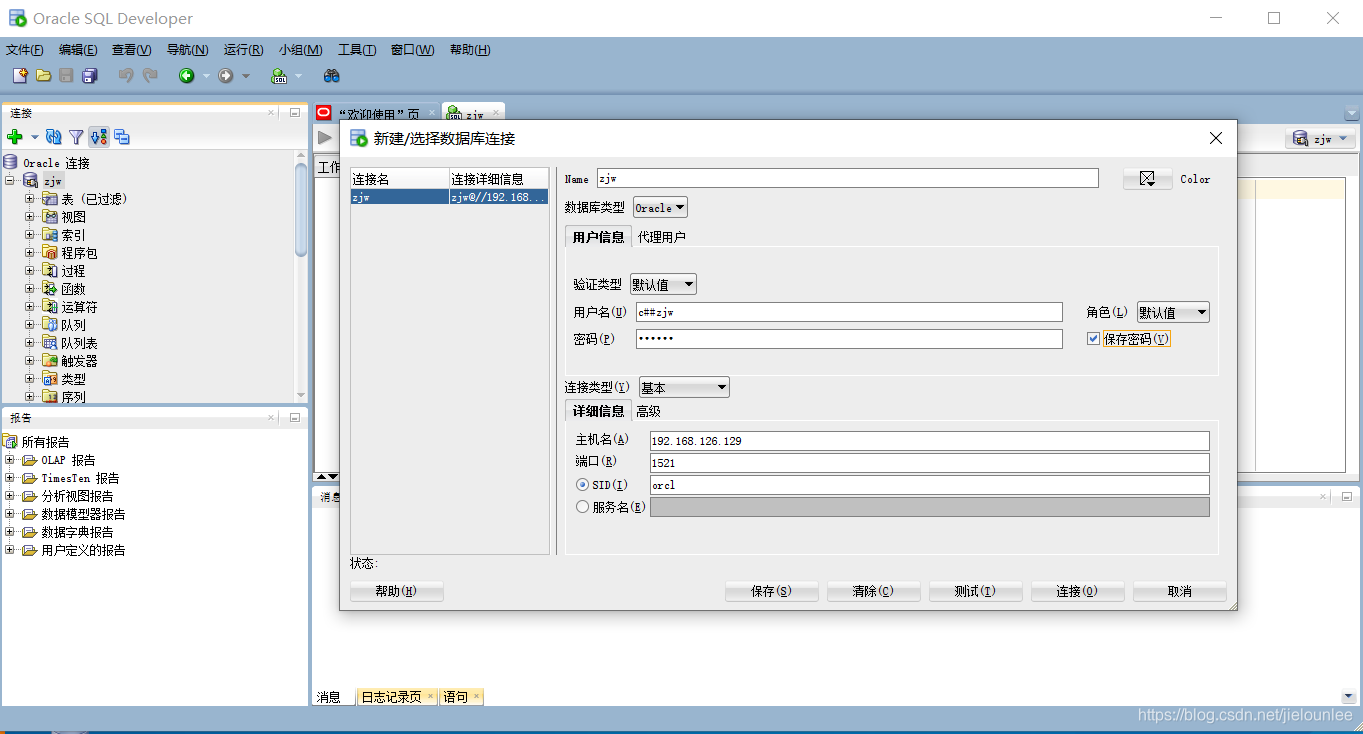1363x734 pixels.
Task: Click the password field with dots
Action: coord(849,339)
